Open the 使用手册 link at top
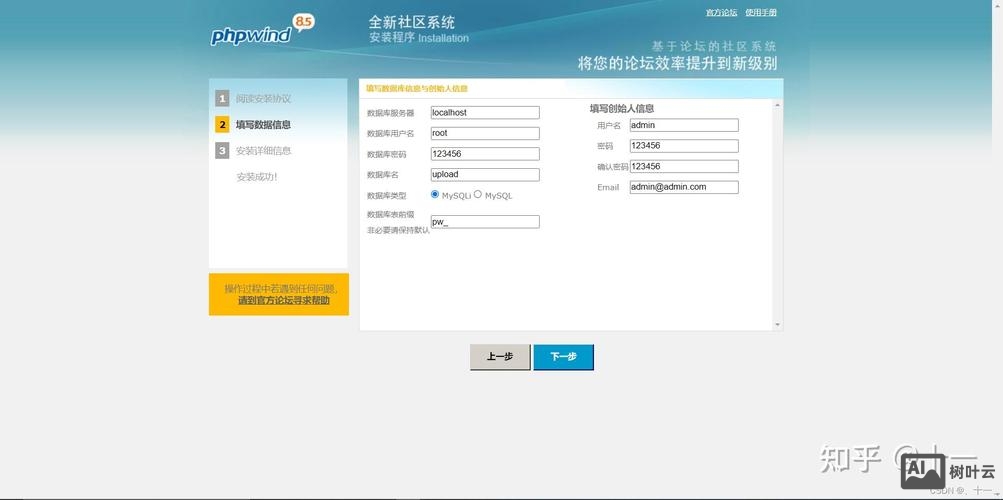This screenshot has height=500, width=1003. point(760,13)
